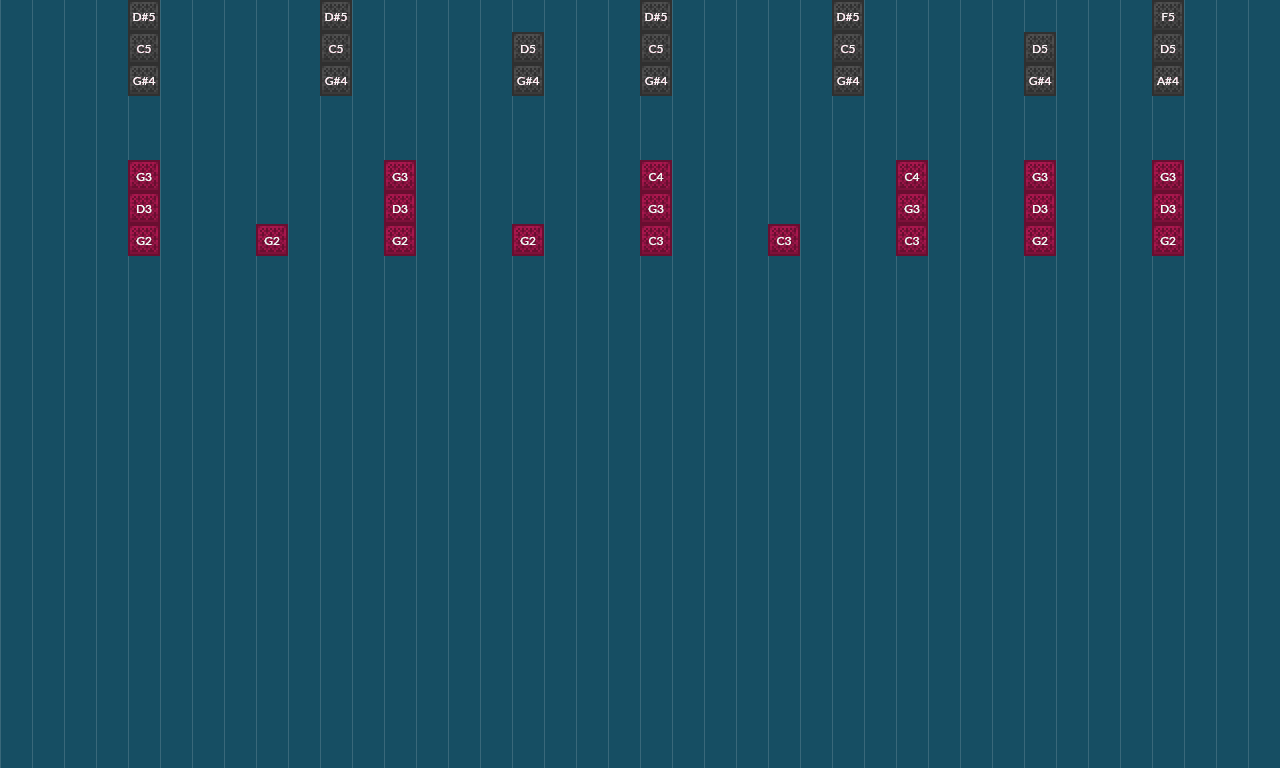This screenshot has height=768, width=1280.
Task: Click the gray A#4 note block
Action: 1167,80
